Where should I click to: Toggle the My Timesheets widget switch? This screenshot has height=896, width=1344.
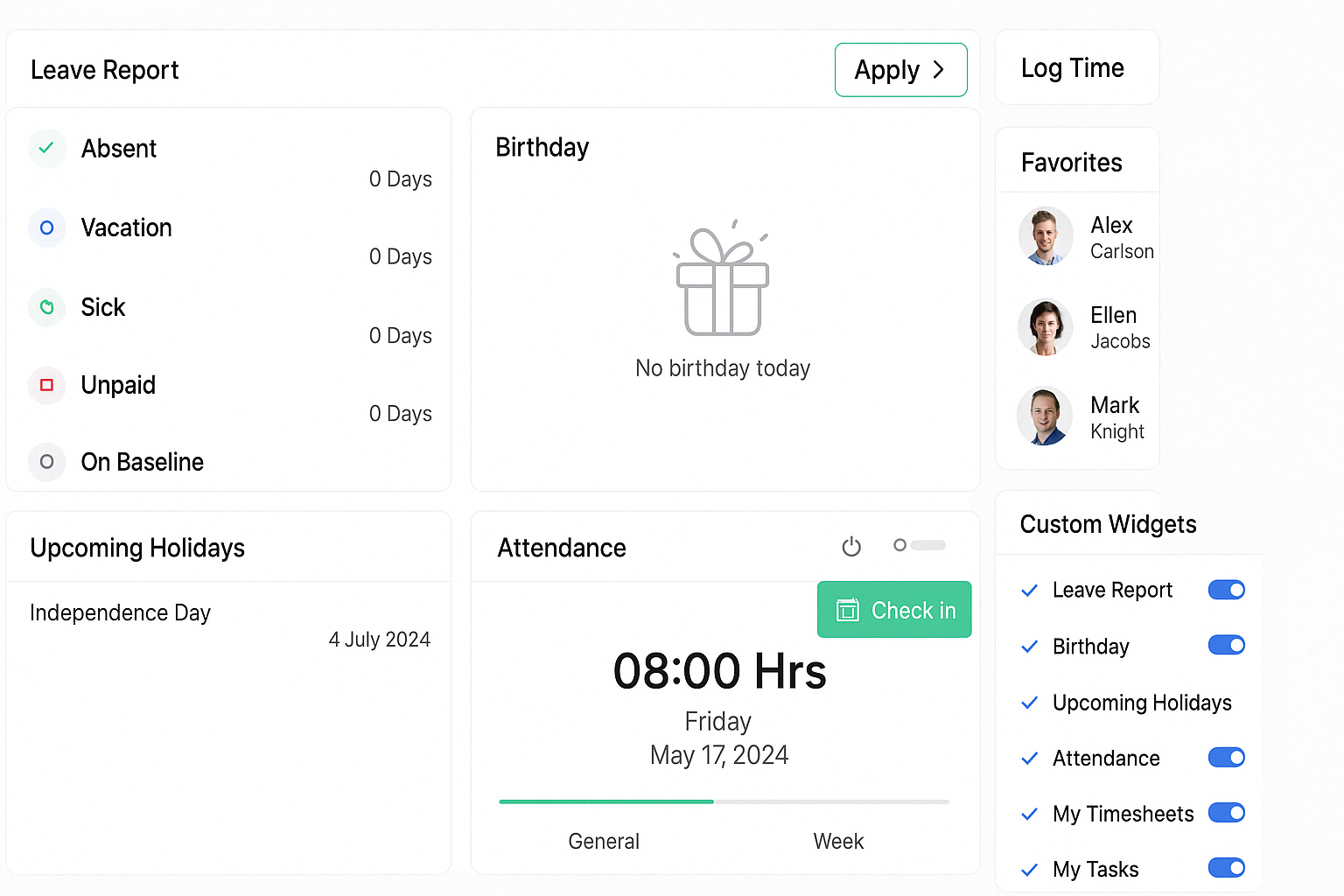[1226, 813]
